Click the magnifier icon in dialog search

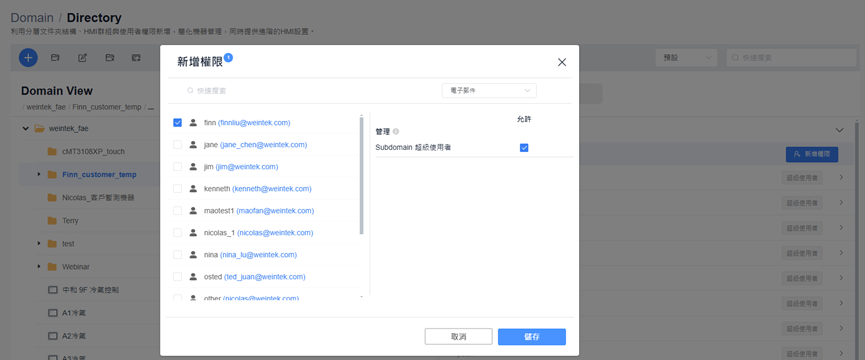(x=190, y=90)
